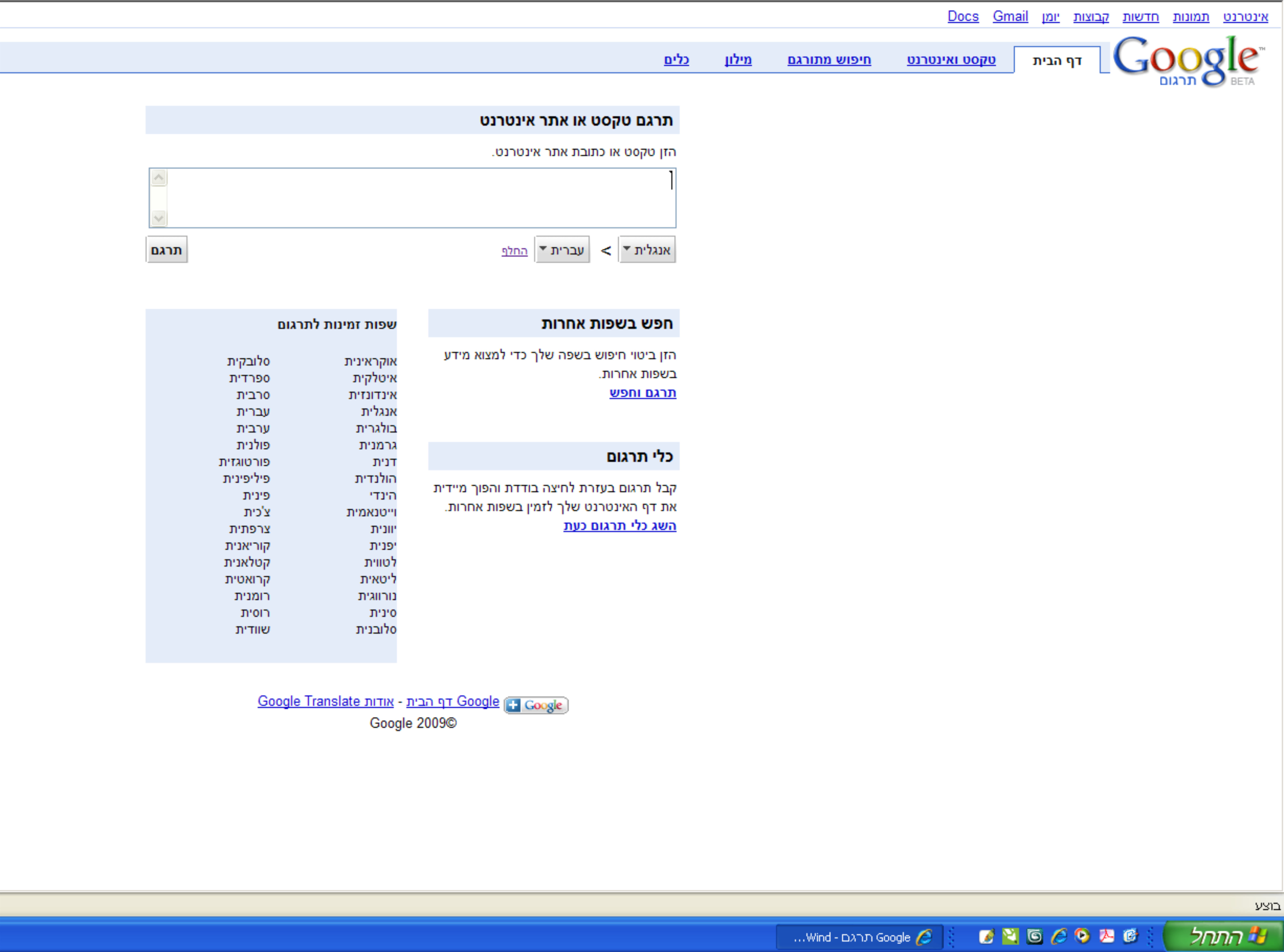Switch to the טקסט ואינטרנט tab
1284x952 pixels.
pos(951,60)
